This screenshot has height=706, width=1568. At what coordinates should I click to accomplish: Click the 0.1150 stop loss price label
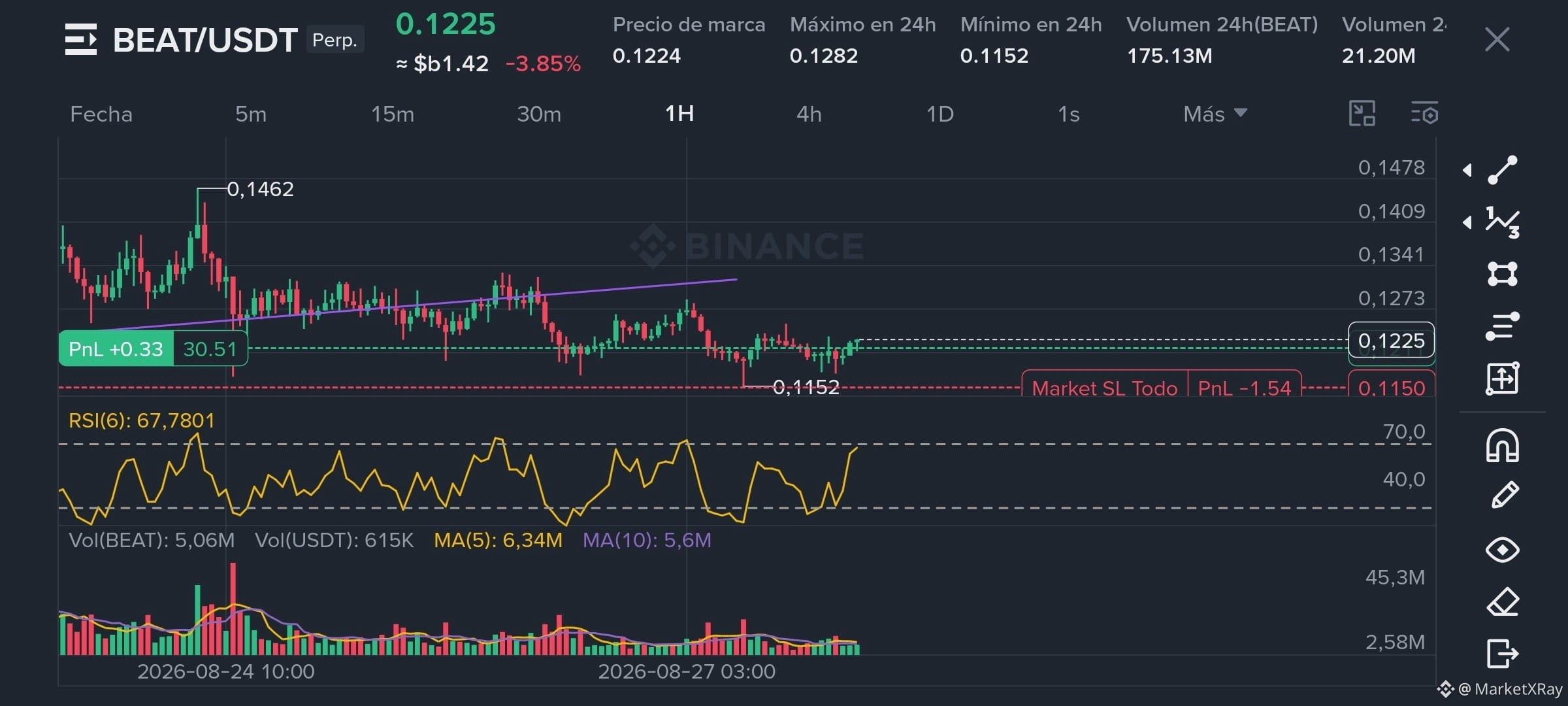coord(1392,388)
